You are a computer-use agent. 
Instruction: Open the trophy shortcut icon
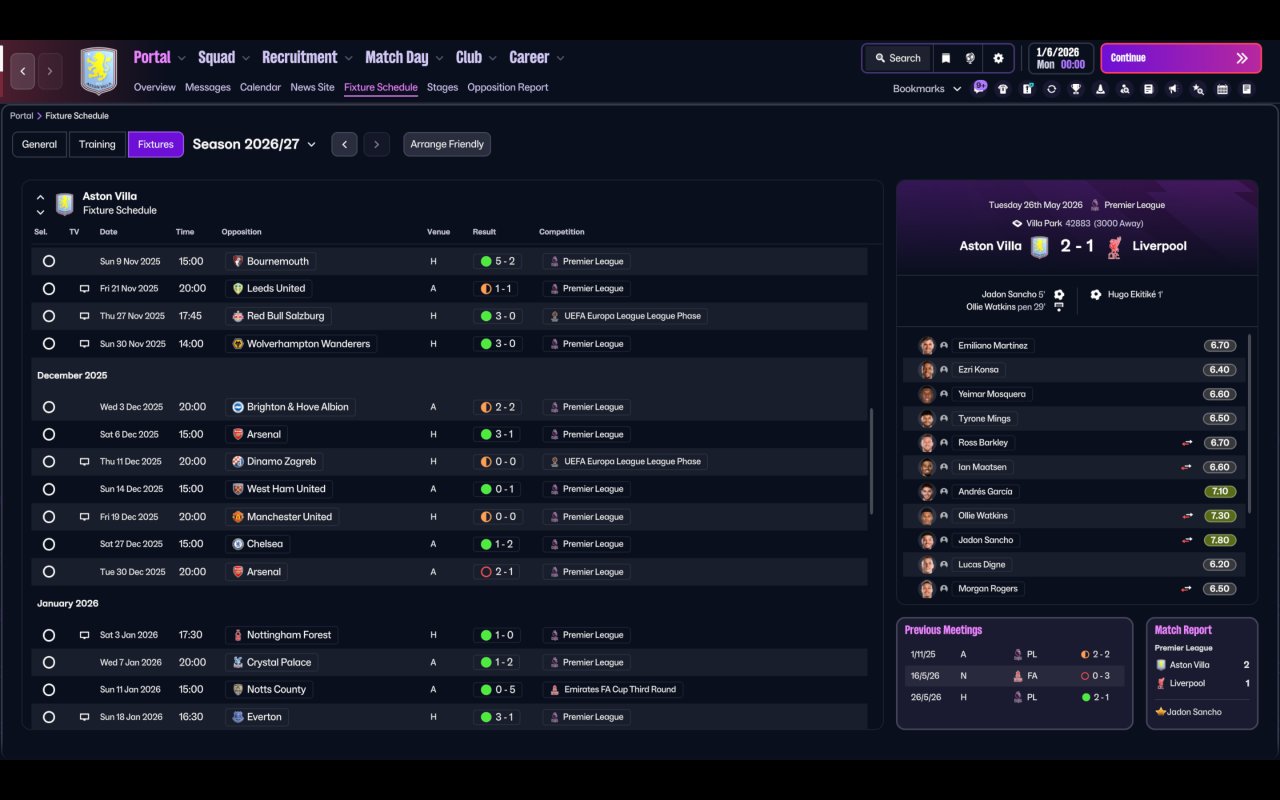pos(1076,89)
